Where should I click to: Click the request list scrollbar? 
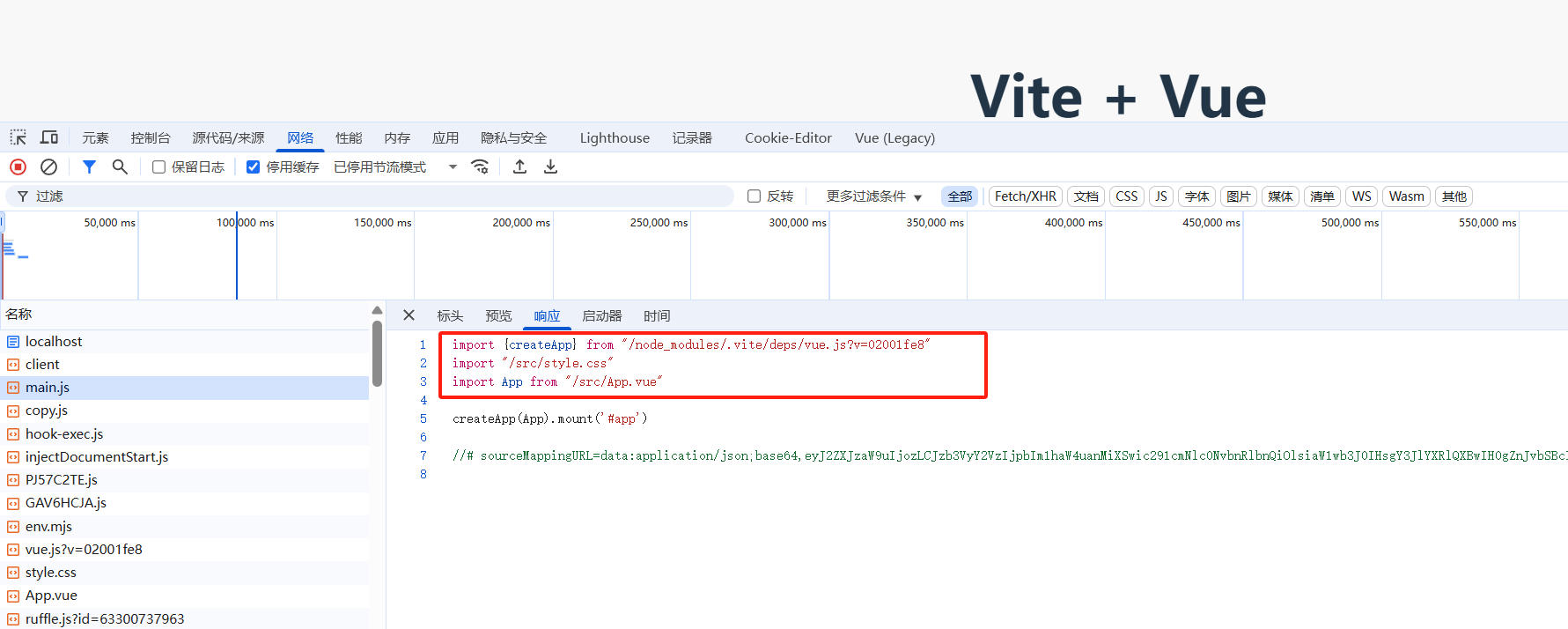point(377,352)
